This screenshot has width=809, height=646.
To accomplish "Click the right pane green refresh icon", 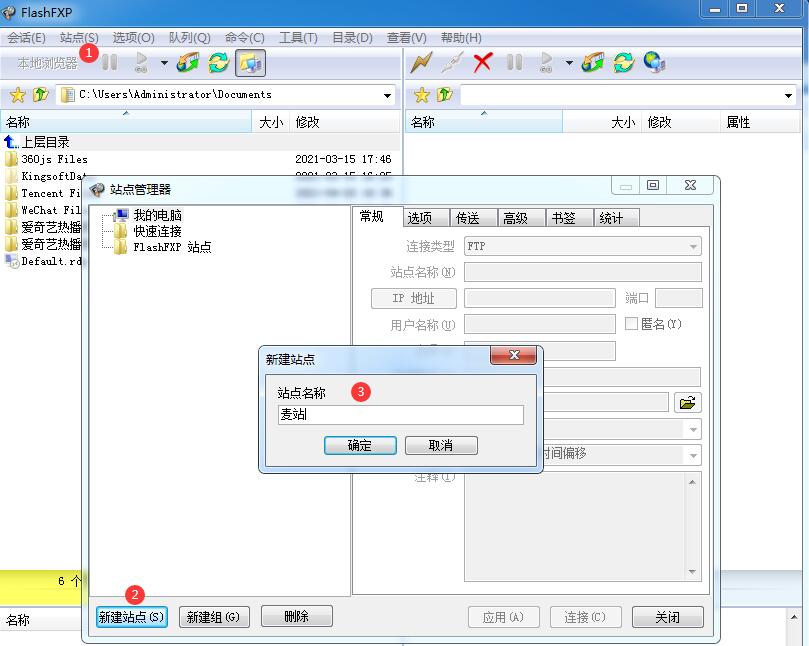I will [x=624, y=63].
